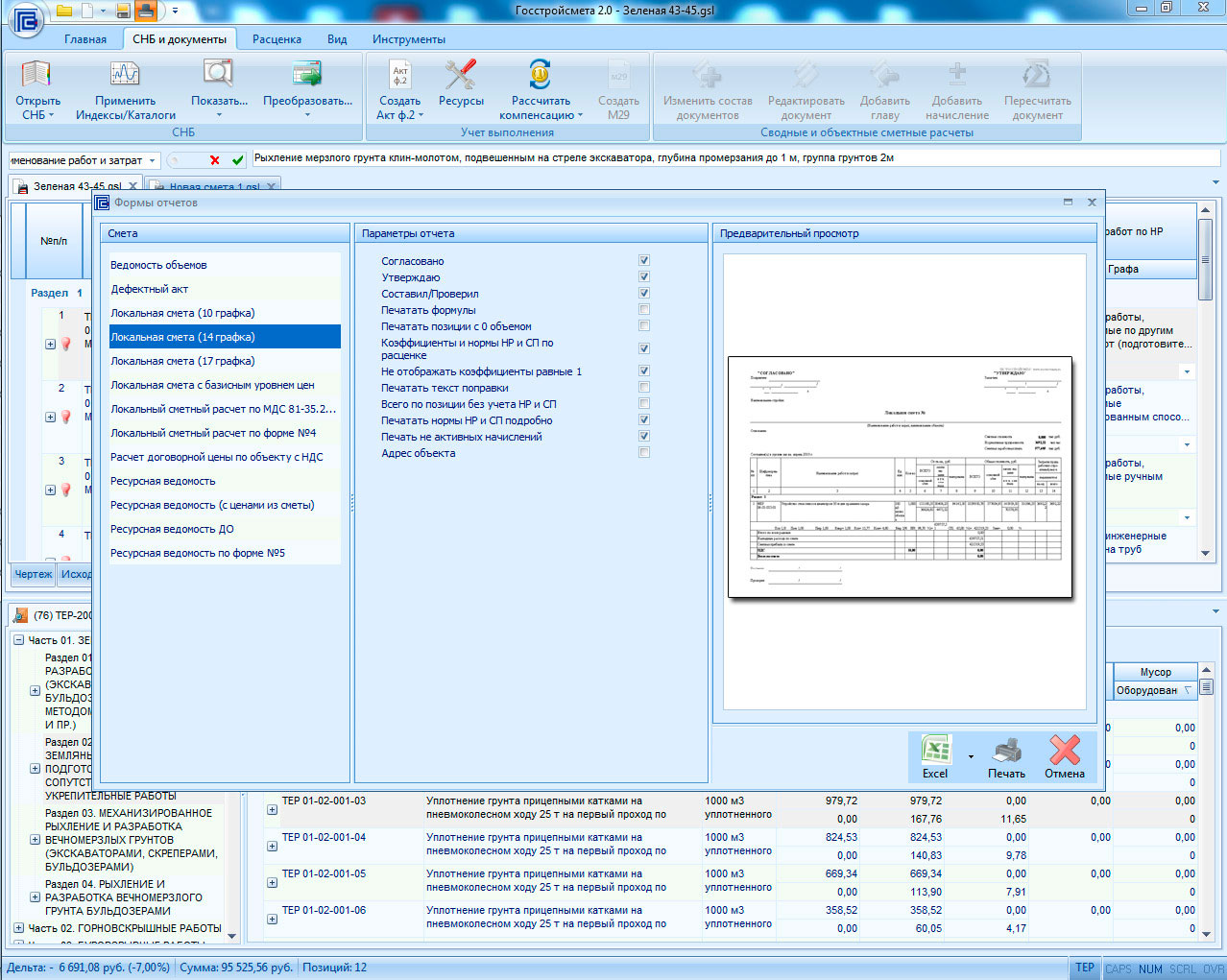Click the formula bar text field
This screenshot has height=980, width=1227.
[x=730, y=158]
